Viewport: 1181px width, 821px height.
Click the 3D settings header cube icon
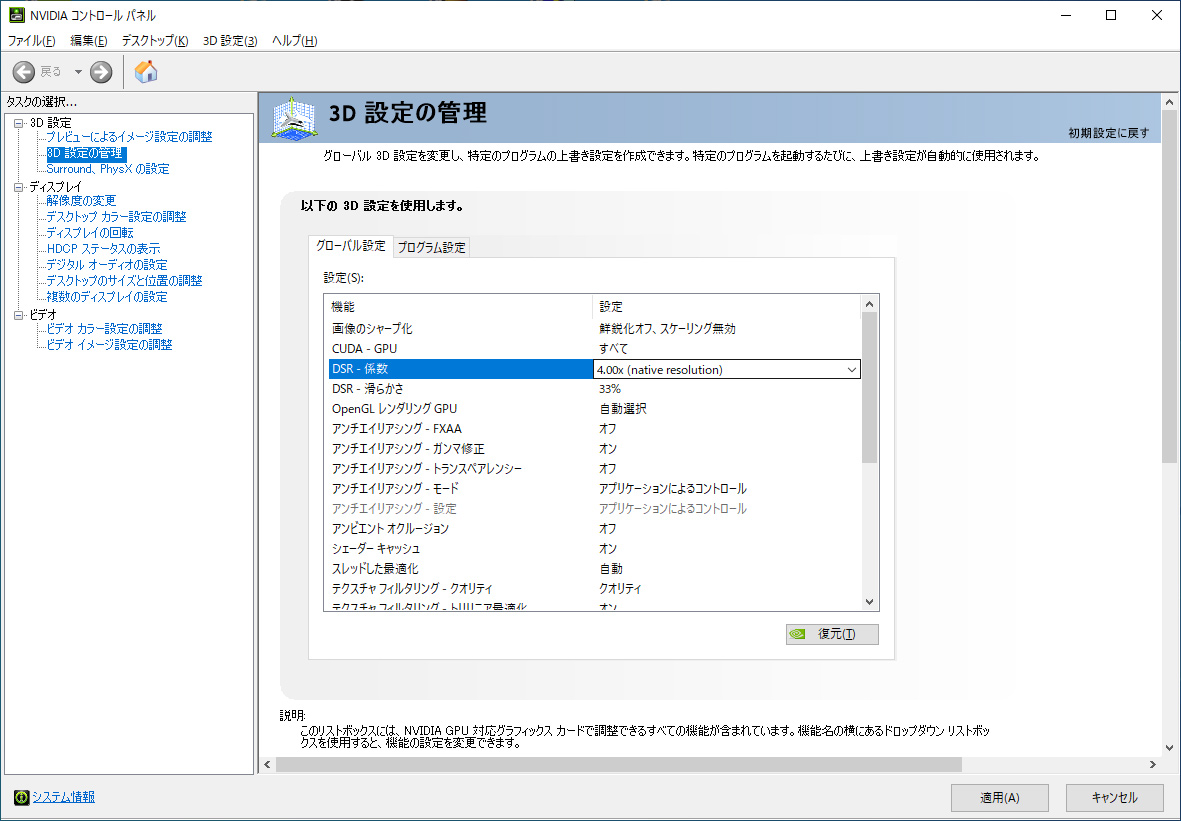pos(294,117)
